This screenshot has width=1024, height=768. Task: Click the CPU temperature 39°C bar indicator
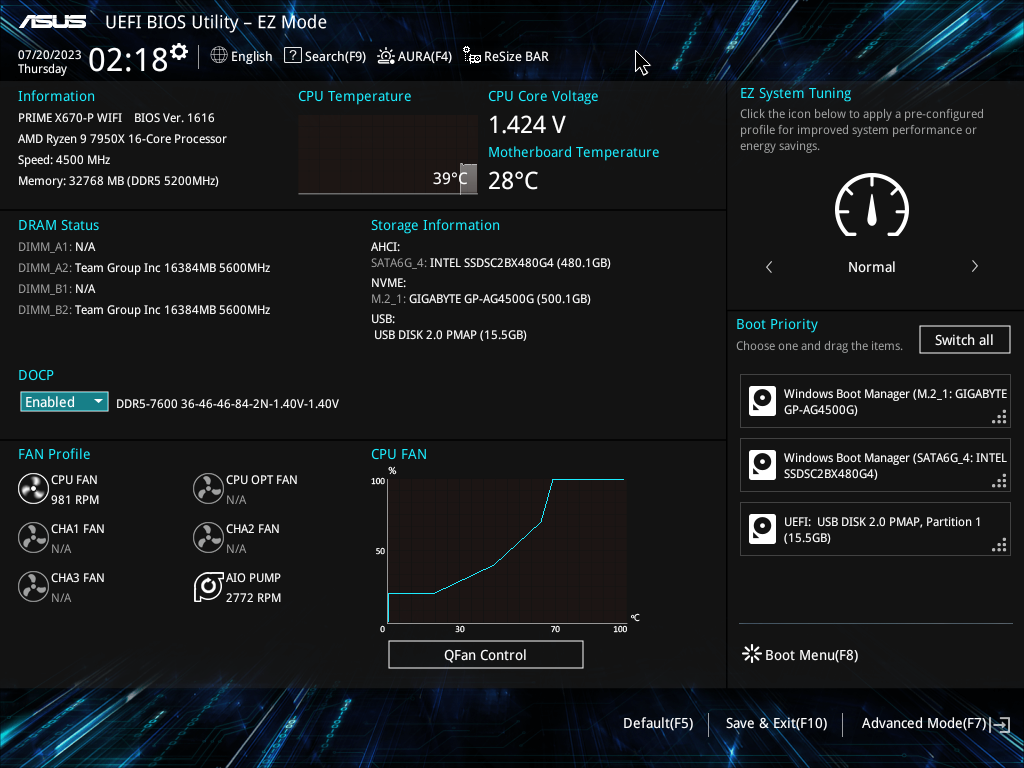pyautogui.click(x=468, y=178)
